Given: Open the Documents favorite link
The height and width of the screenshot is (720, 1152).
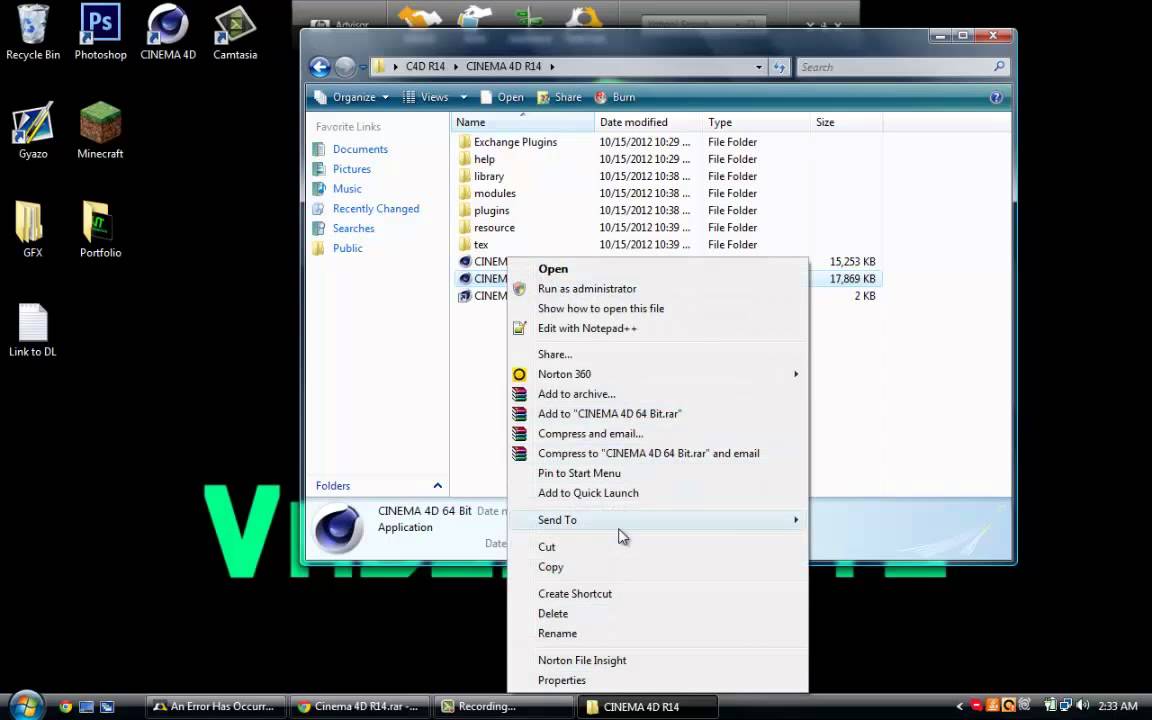Looking at the screenshot, I should coord(360,149).
